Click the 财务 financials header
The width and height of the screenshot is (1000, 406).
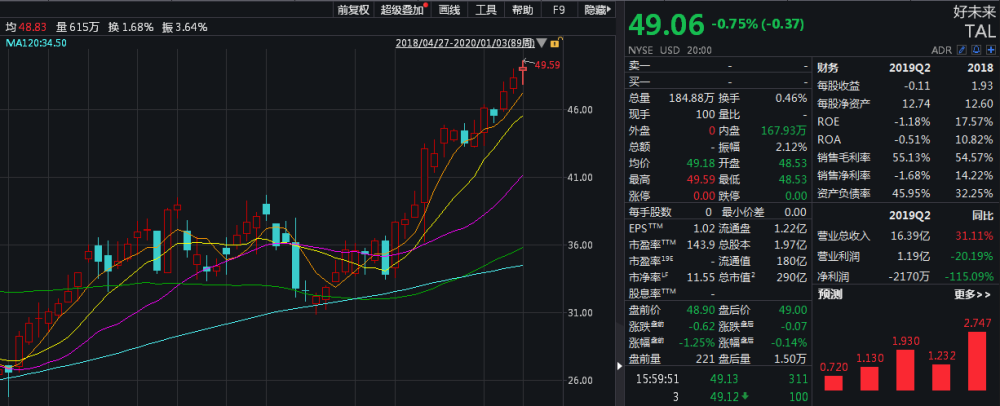click(x=828, y=68)
